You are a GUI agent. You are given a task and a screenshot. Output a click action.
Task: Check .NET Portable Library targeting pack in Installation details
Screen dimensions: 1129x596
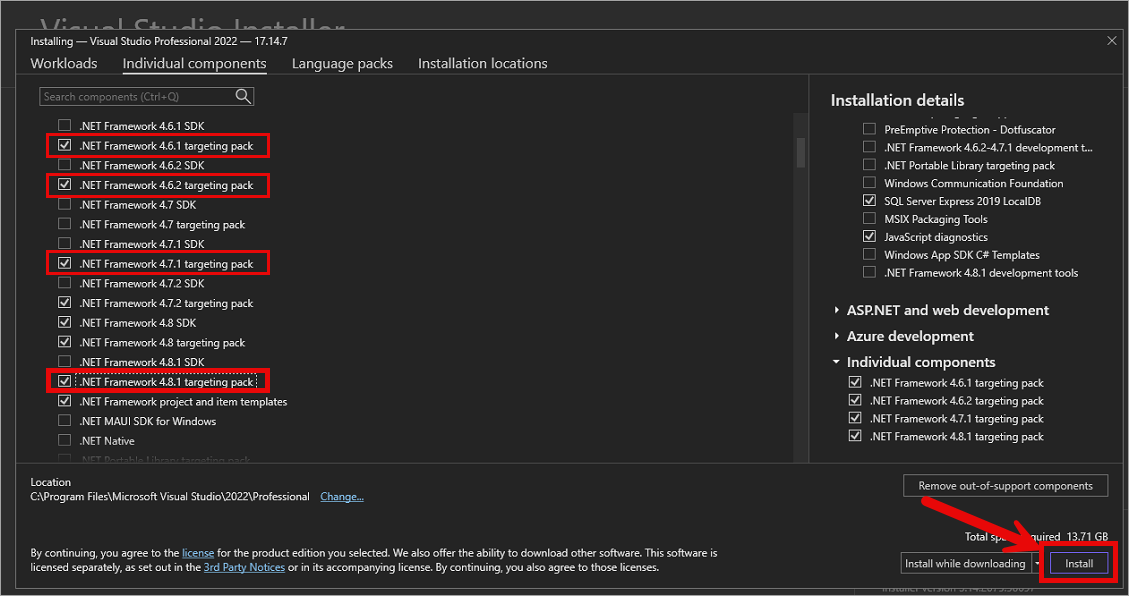(870, 165)
